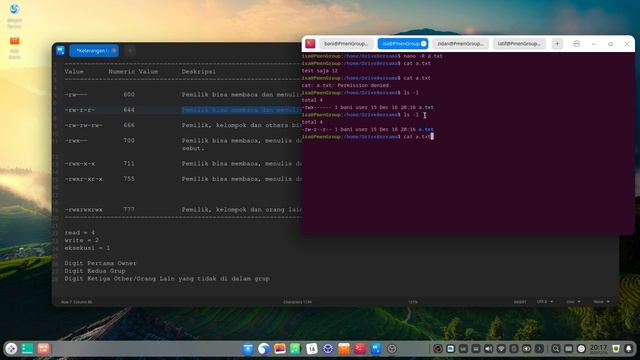Open the red terminal icon in the dock
Image resolution: width=640 pixels, height=360 pixels.
click(360, 349)
